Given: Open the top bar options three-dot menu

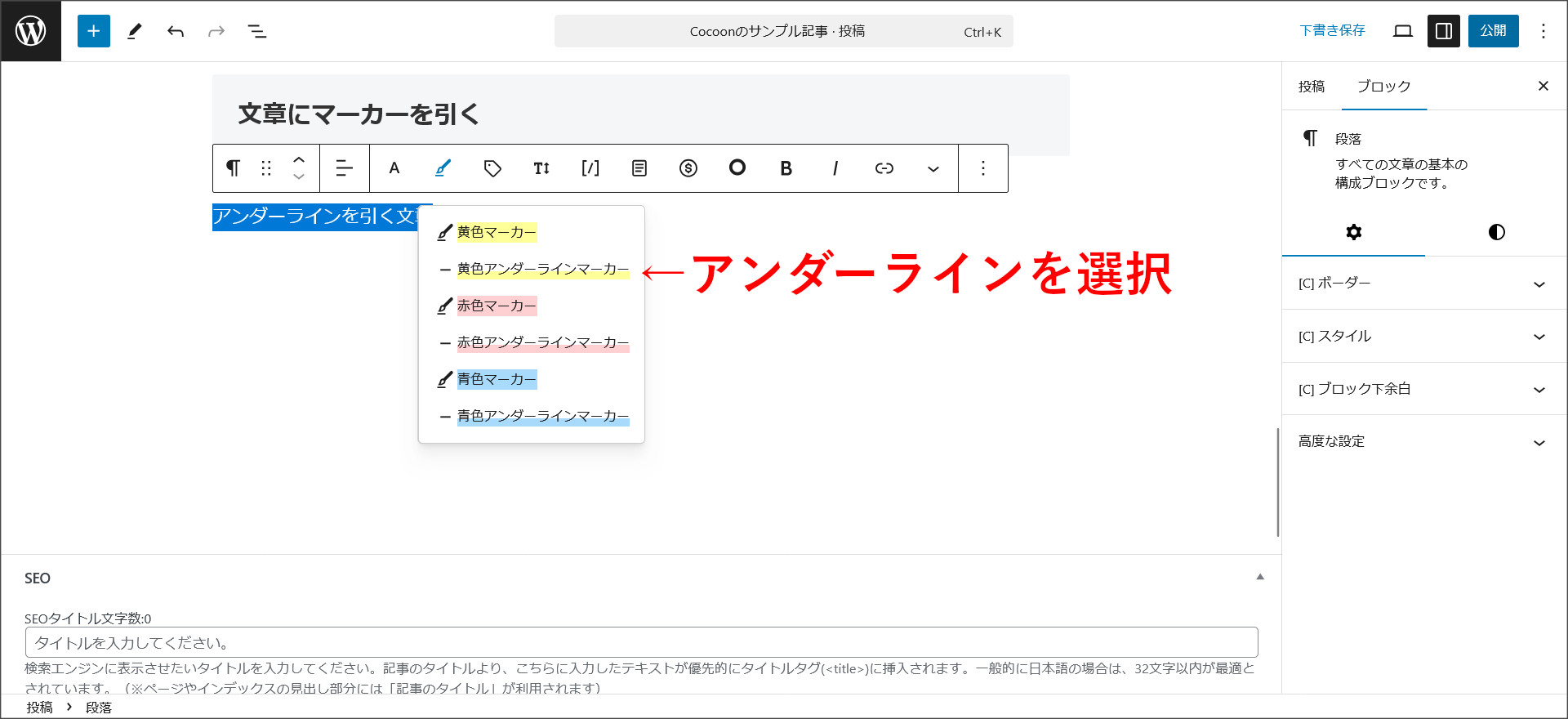Looking at the screenshot, I should pyautogui.click(x=1543, y=31).
